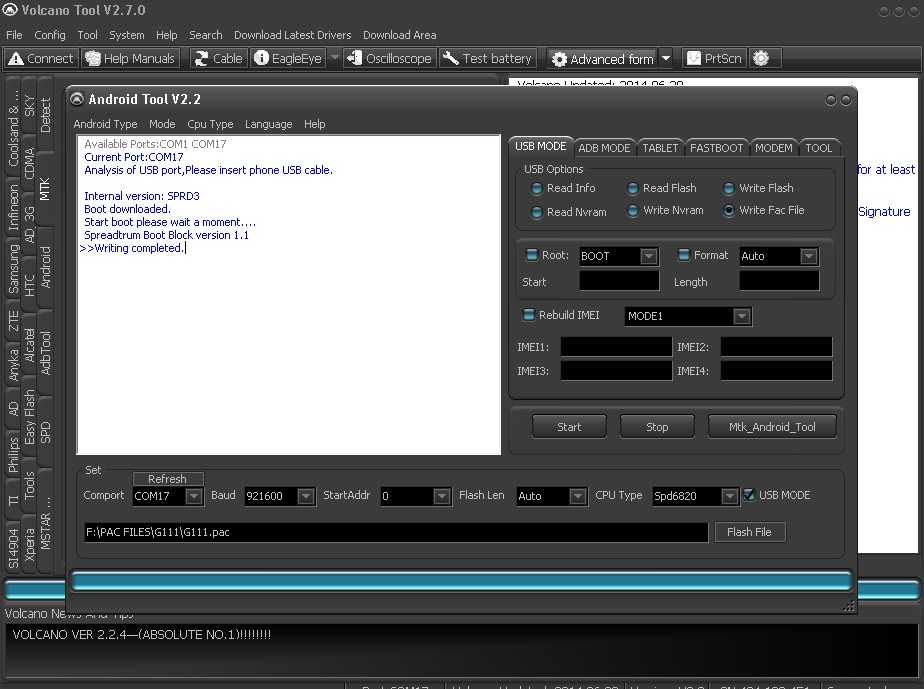Click the Test battery icon
Viewport: 924px width, 689px height.
click(x=488, y=59)
